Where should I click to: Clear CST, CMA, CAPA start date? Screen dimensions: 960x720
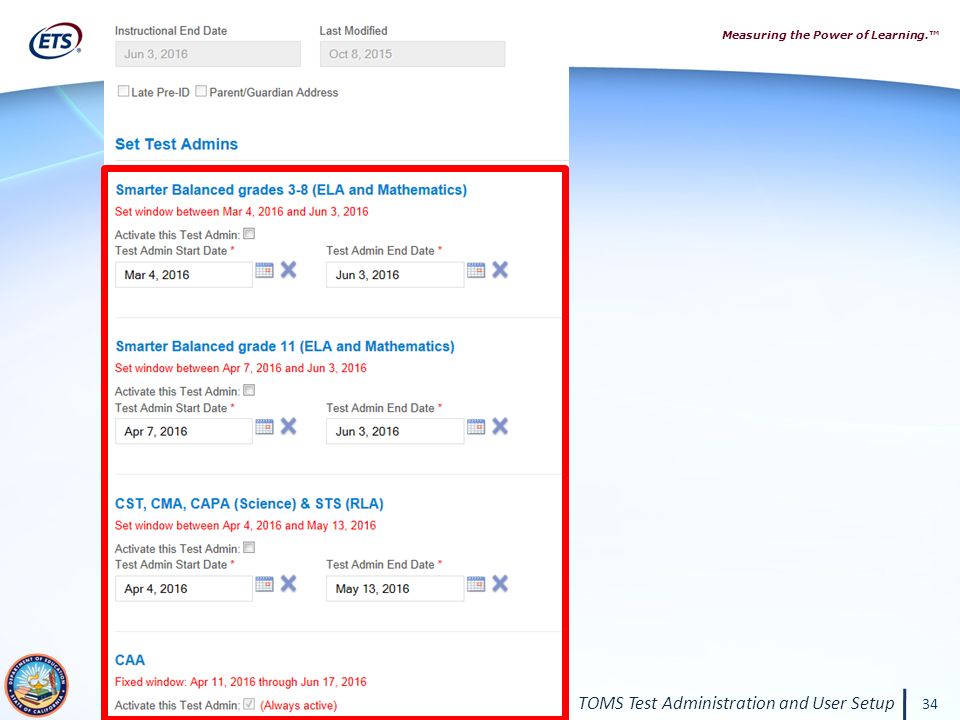point(288,584)
